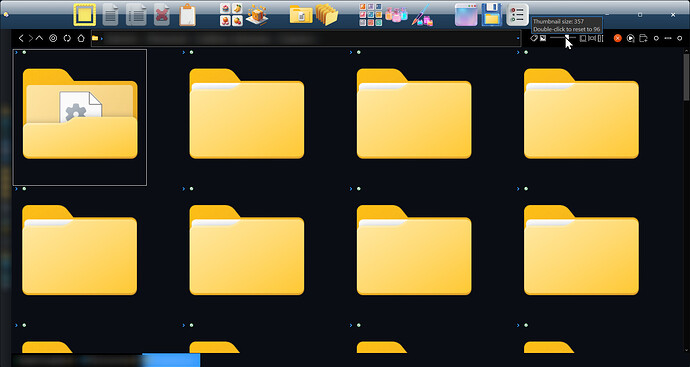Click the yellow folder icon in address bar
Viewport: 690px width, 367px height.
95,38
